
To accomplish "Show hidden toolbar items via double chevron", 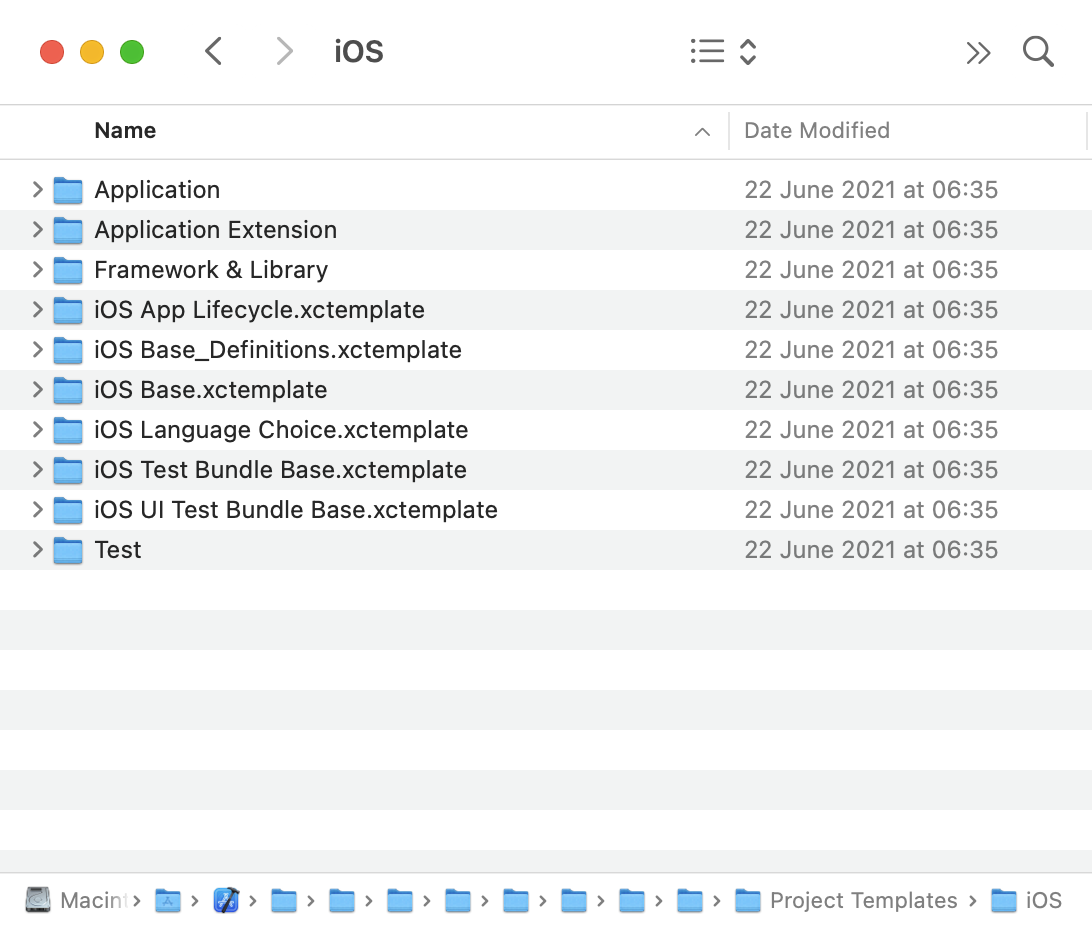I will click(x=978, y=53).
